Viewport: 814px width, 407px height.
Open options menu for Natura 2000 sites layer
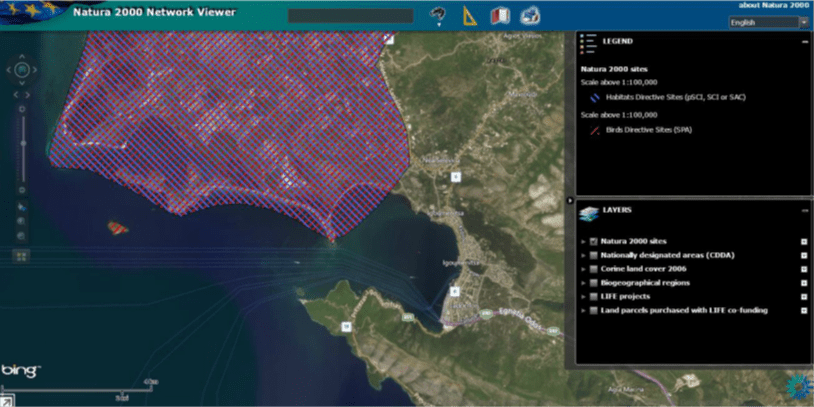coord(804,241)
